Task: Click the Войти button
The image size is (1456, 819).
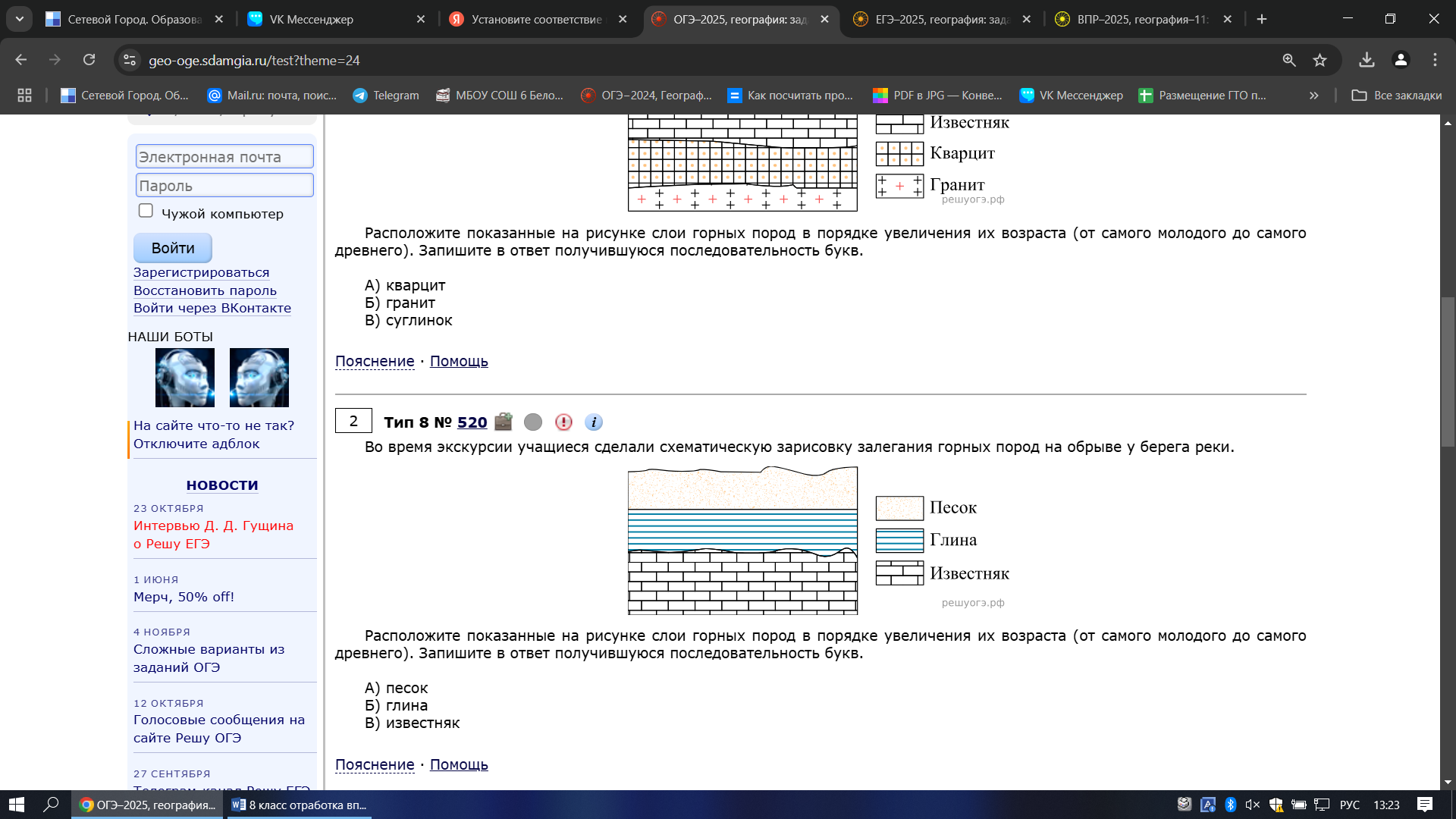Action: (x=173, y=248)
